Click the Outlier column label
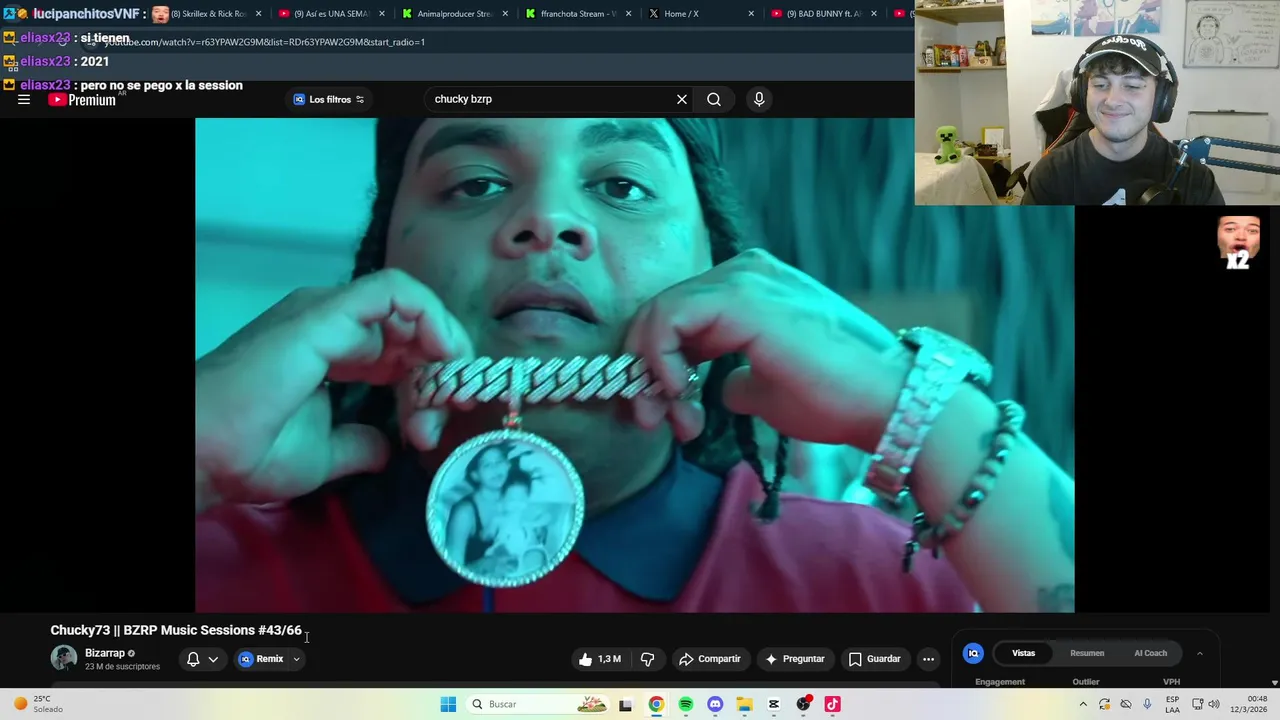The image size is (1280, 720). [1086, 682]
